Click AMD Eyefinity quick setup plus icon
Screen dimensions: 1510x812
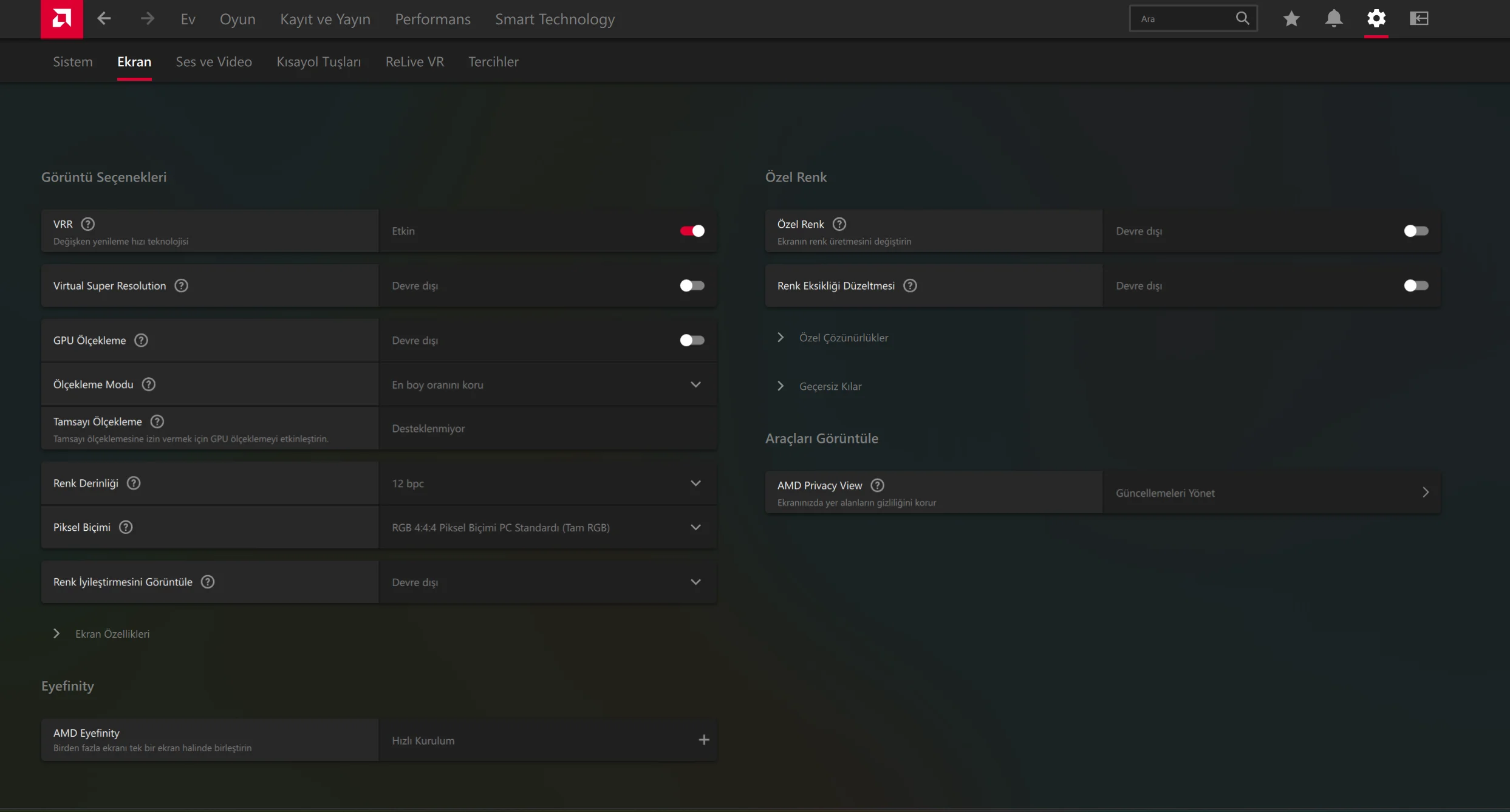tap(703, 740)
